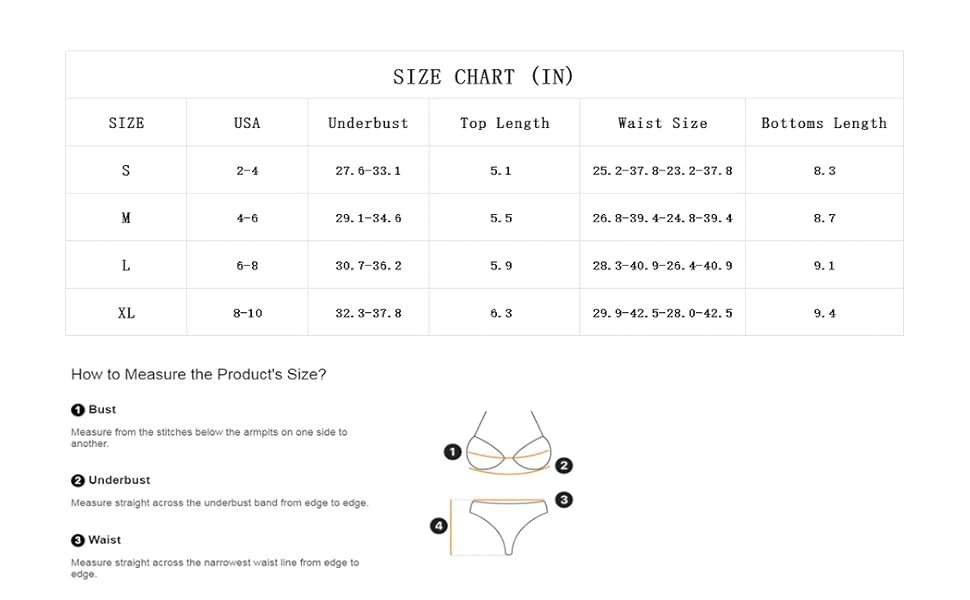
Task: Click the number 1 Bust bullet icon
Action: click(x=77, y=410)
